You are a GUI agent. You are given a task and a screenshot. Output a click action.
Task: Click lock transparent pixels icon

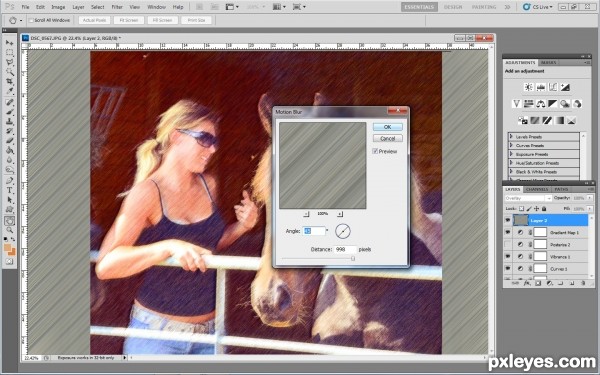(x=521, y=209)
